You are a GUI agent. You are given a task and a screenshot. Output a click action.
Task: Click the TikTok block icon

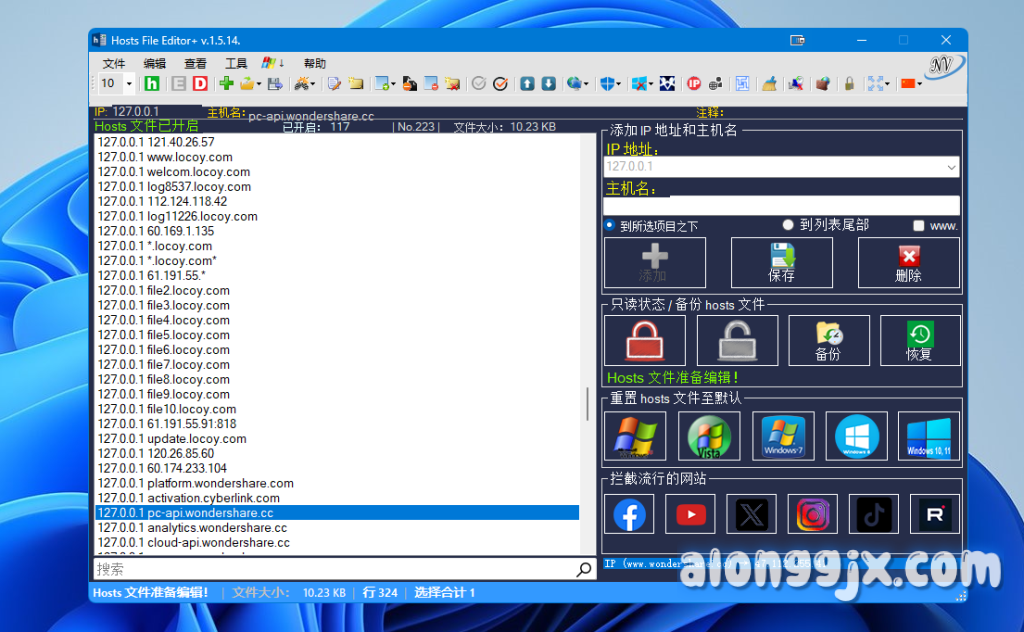click(x=873, y=514)
